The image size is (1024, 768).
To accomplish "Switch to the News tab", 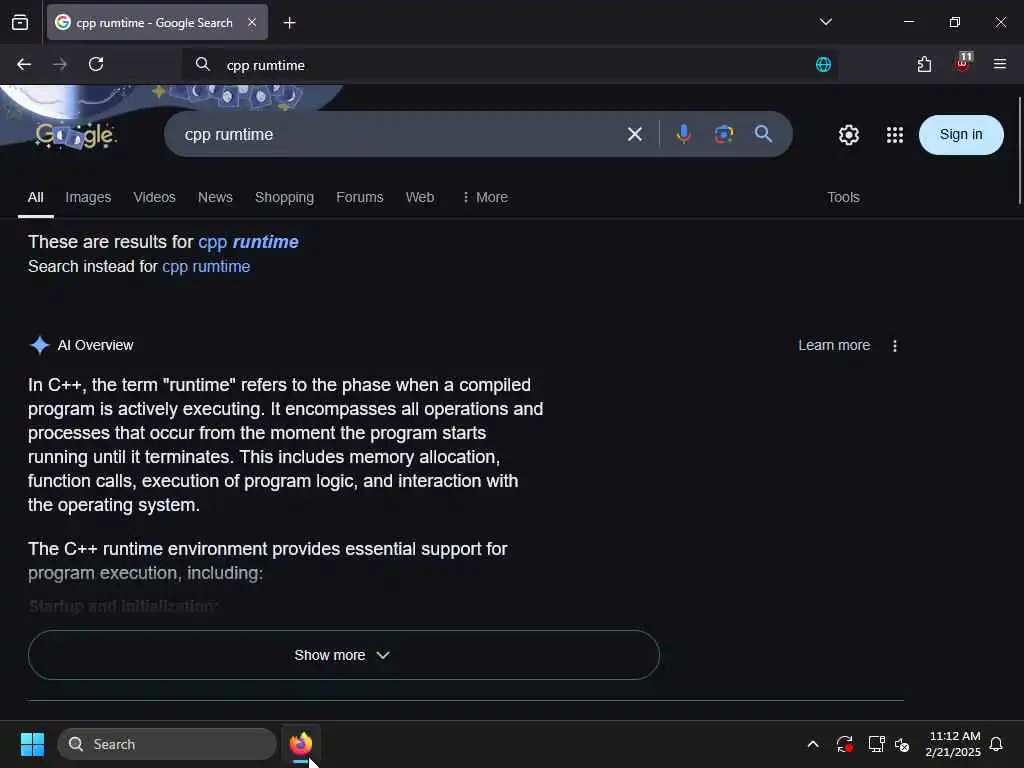I will (215, 197).
